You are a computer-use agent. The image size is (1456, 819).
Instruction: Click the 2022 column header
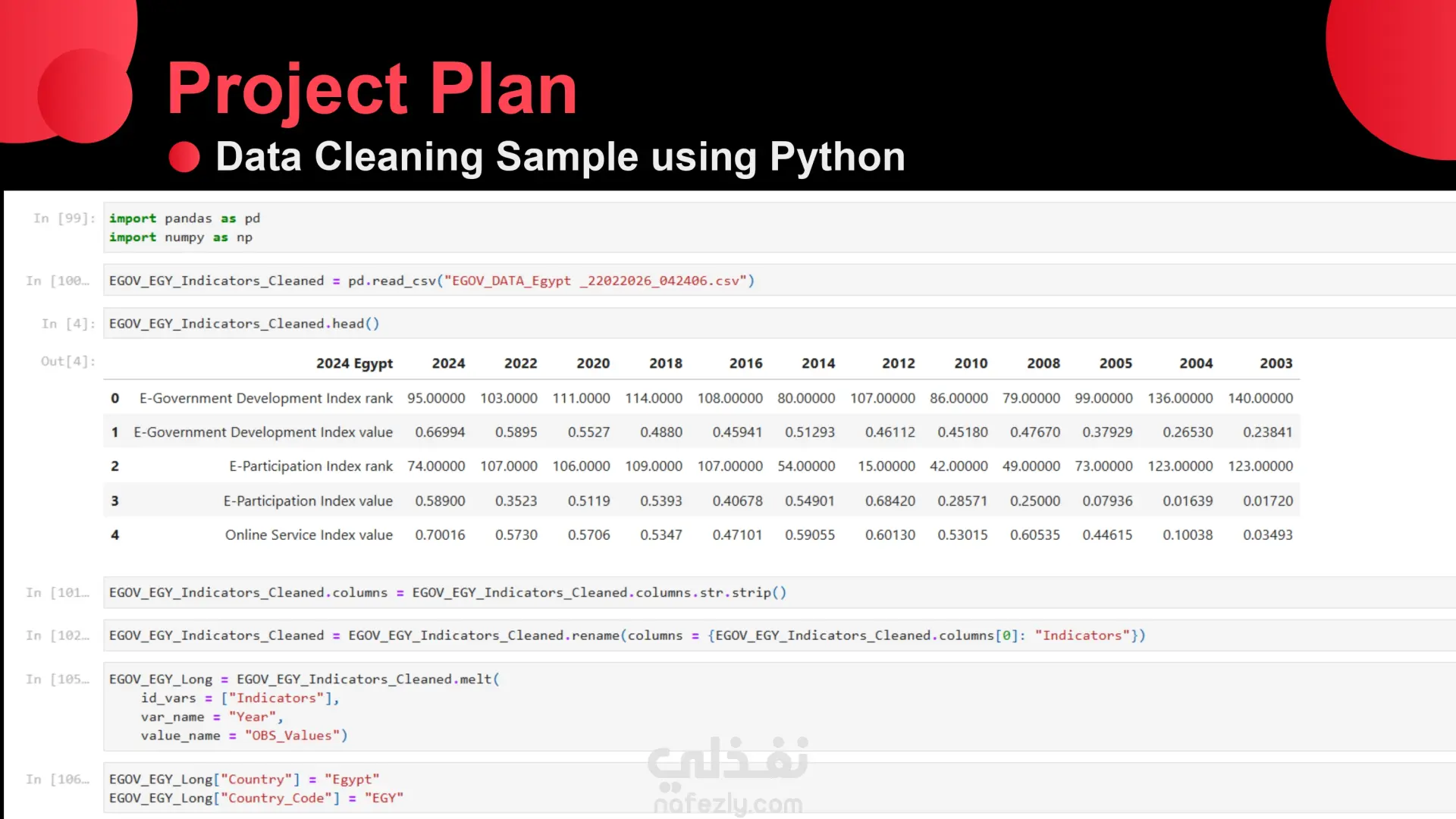[x=521, y=363]
